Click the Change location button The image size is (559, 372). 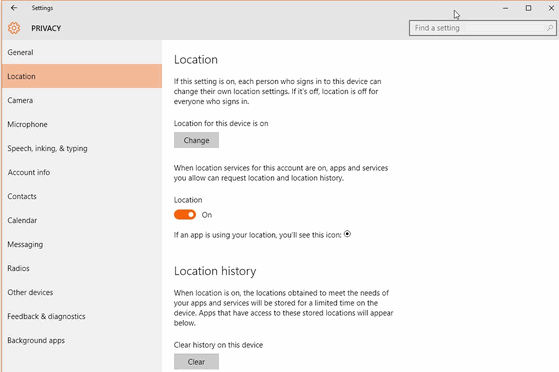(196, 140)
